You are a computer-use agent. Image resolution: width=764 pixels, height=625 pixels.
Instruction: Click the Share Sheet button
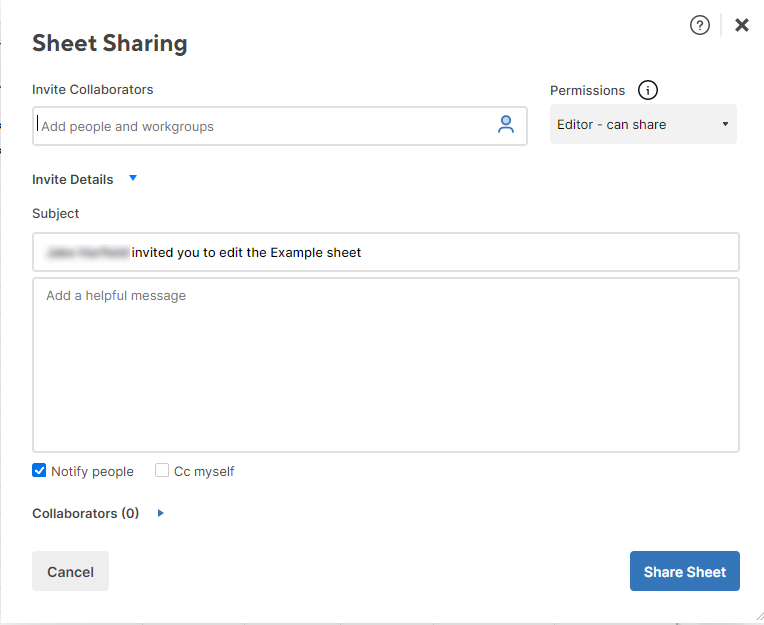pos(684,572)
